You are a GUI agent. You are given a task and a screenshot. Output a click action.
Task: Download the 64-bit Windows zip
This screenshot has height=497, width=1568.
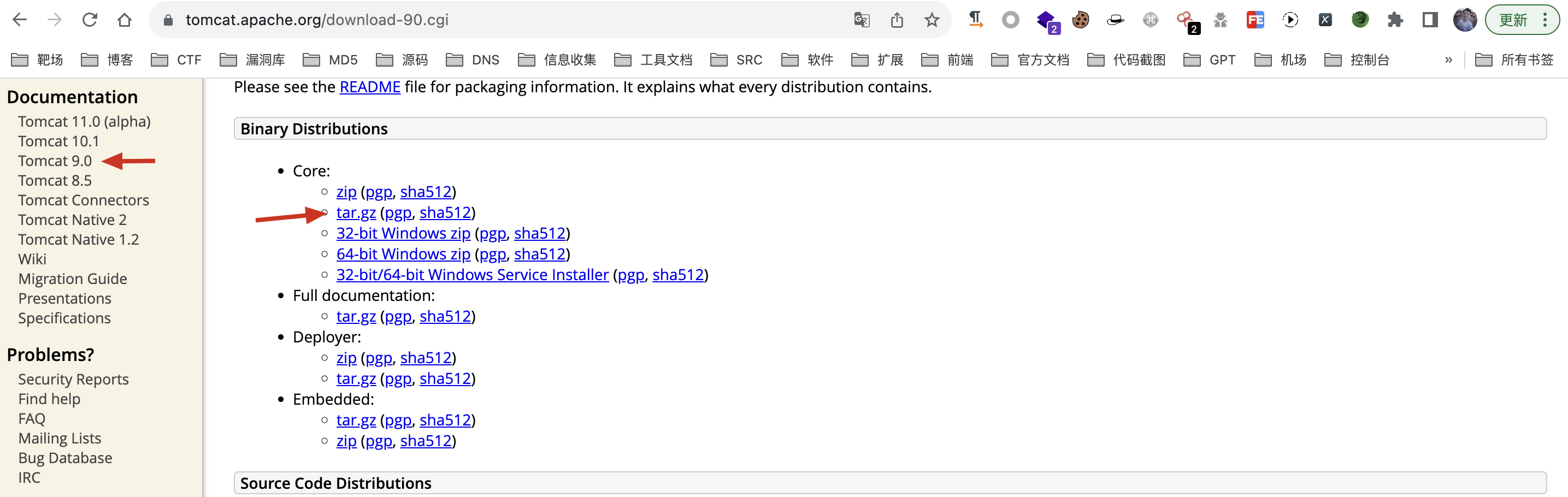(x=404, y=255)
